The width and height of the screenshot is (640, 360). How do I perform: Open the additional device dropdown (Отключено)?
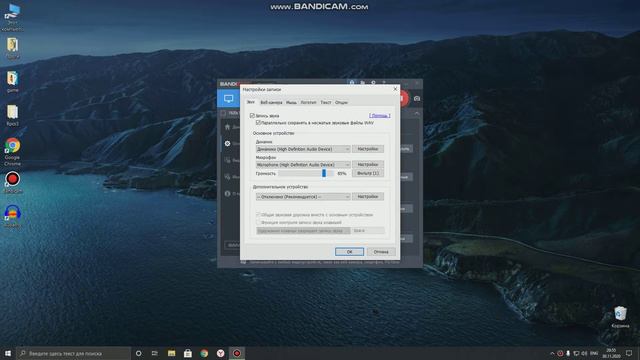[x=303, y=197]
